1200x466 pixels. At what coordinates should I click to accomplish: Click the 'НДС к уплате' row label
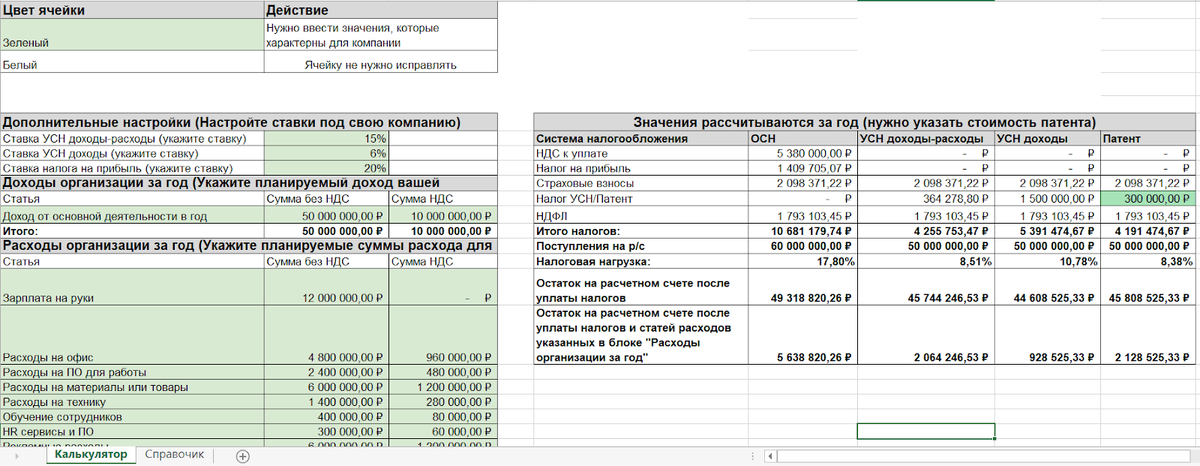pos(641,154)
